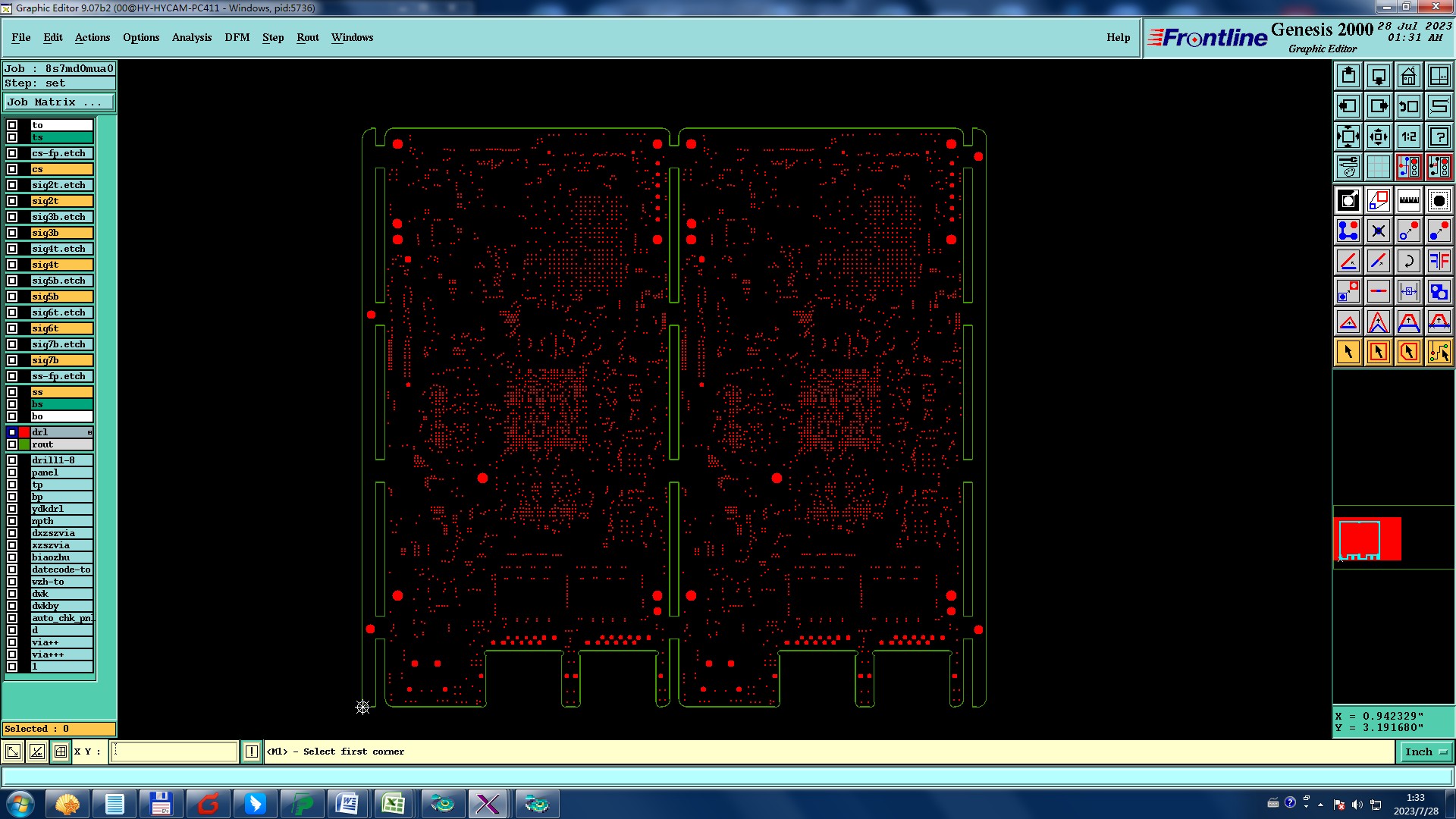
Task: Click the Help menu button
Action: (1118, 37)
